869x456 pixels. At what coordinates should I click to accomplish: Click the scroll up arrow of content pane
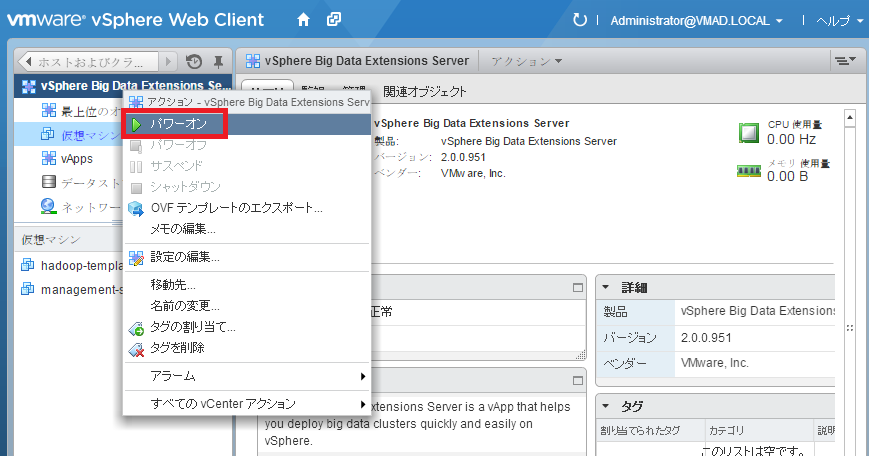coord(850,118)
